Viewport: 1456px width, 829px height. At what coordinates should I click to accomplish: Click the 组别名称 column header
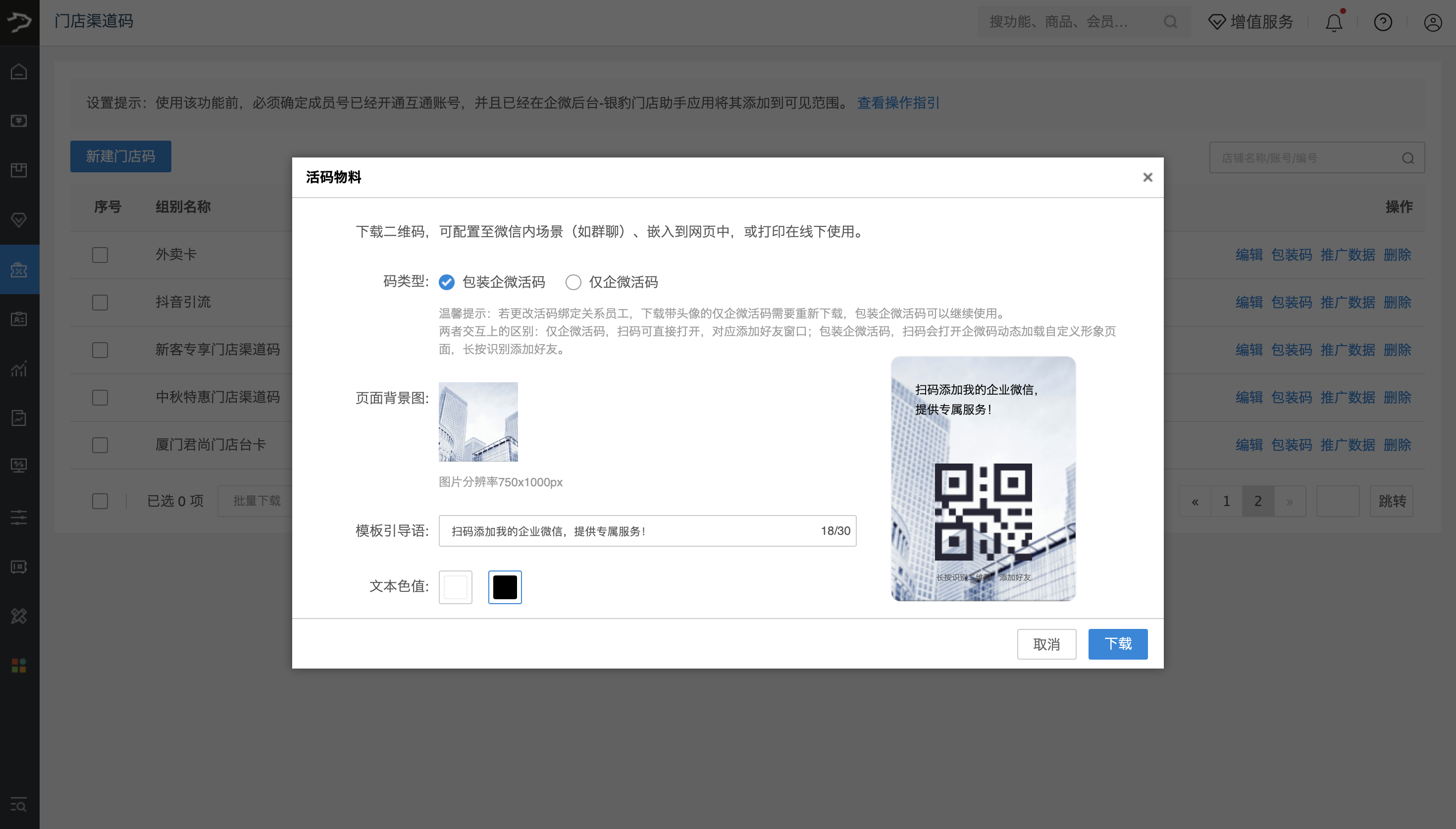[183, 207]
